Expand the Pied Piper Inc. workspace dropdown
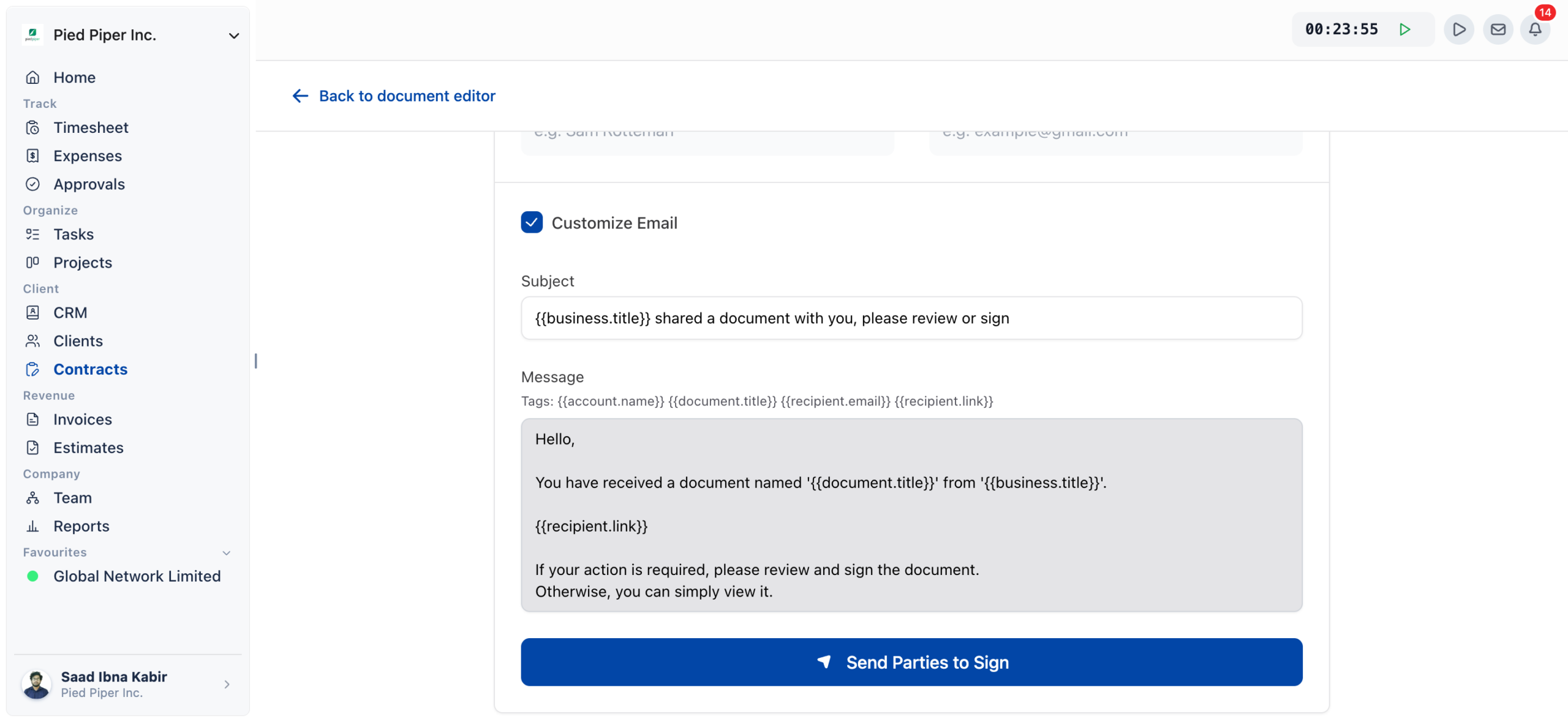This screenshot has height=722, width=1568. pos(233,36)
